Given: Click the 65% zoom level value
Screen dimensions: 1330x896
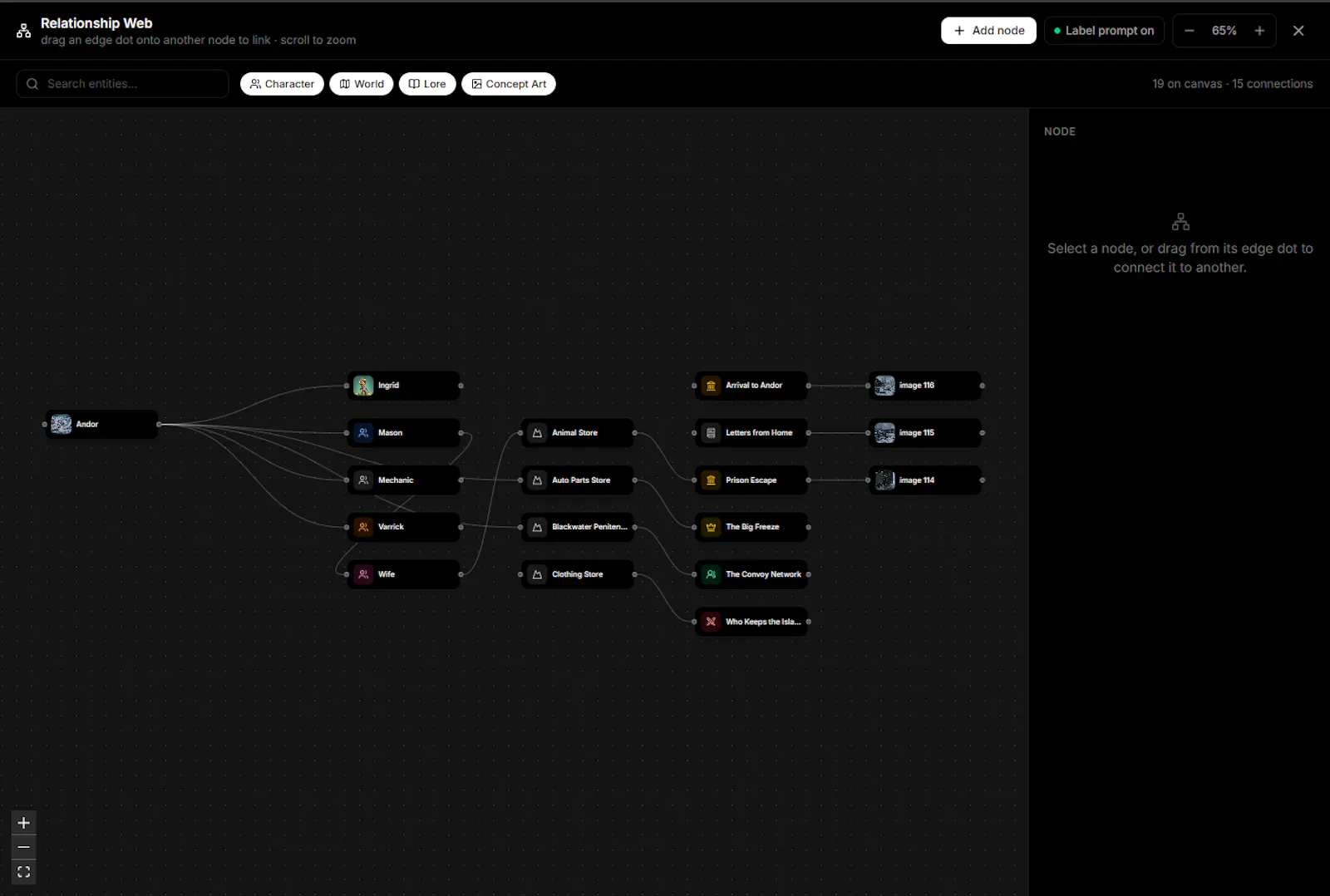Looking at the screenshot, I should click(1224, 31).
